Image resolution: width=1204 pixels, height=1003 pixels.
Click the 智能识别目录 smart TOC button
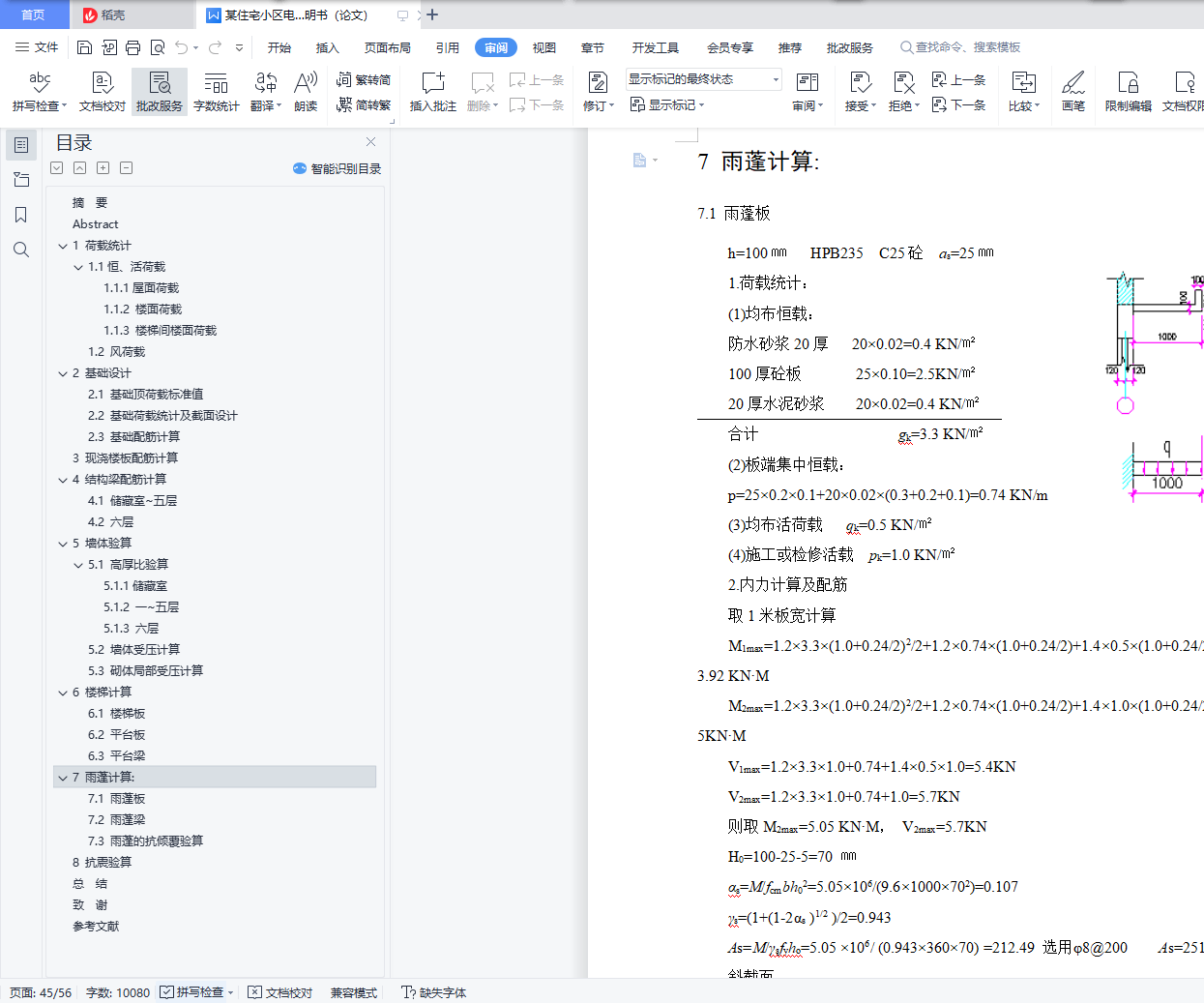pos(338,168)
